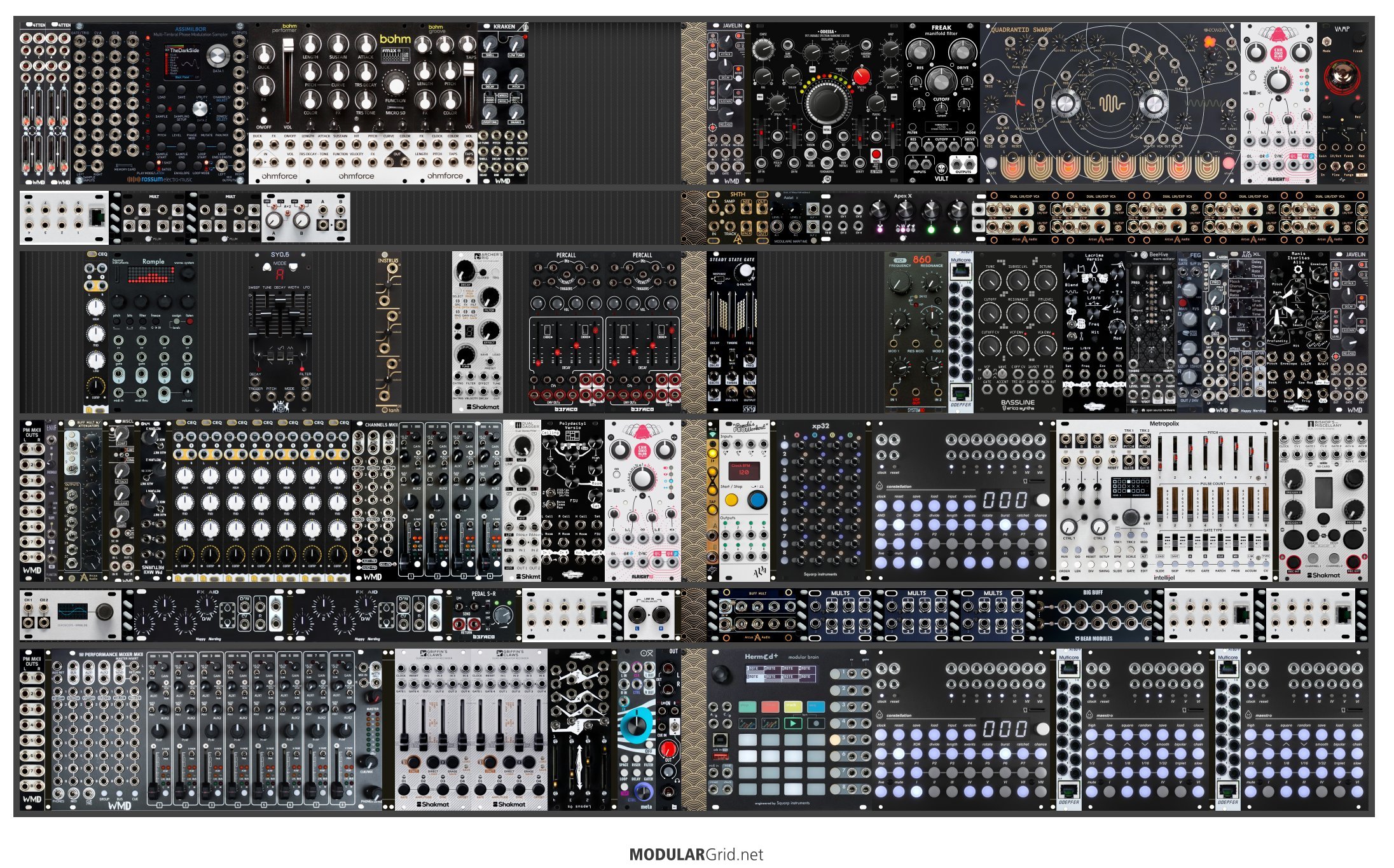This screenshot has height=868, width=1394.
Task: Click the intellijel logo on Metropolix
Action: (1164, 577)
